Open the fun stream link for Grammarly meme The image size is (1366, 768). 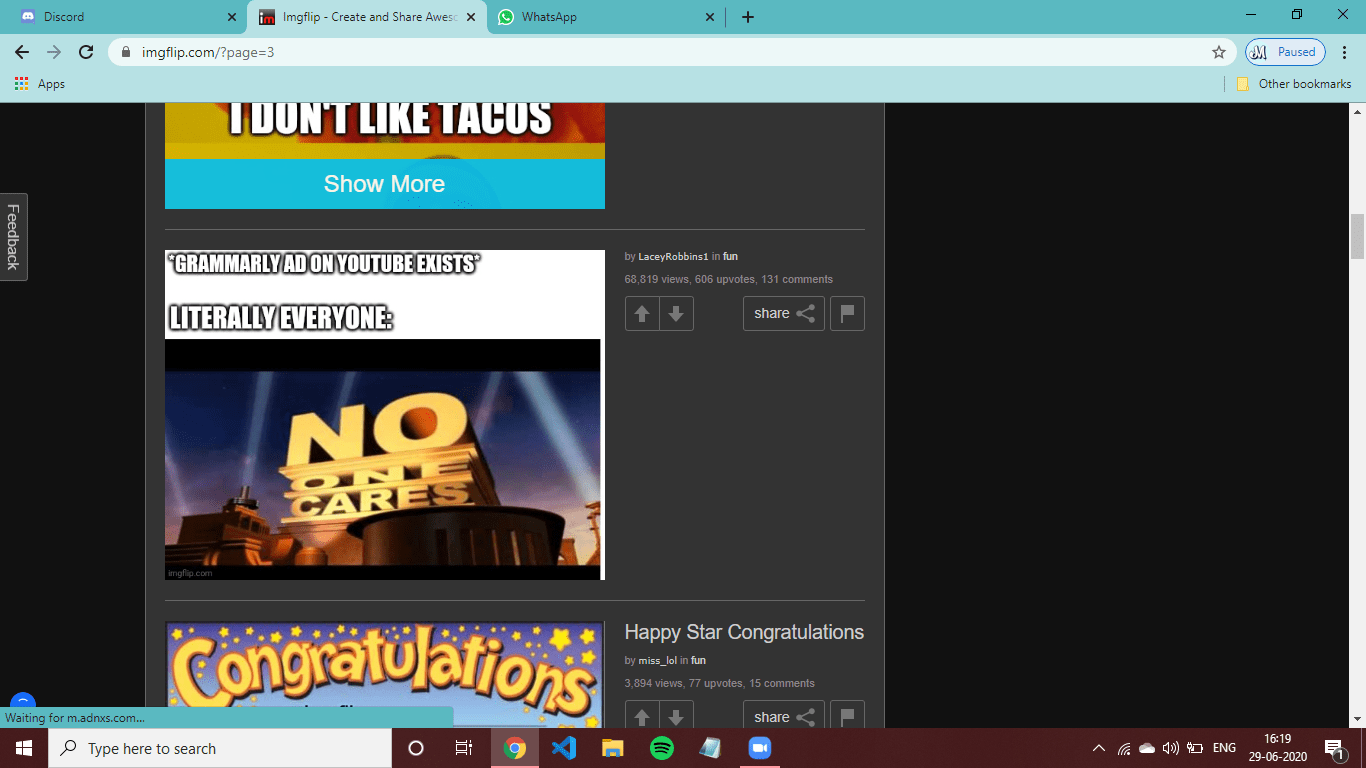pyautogui.click(x=730, y=257)
